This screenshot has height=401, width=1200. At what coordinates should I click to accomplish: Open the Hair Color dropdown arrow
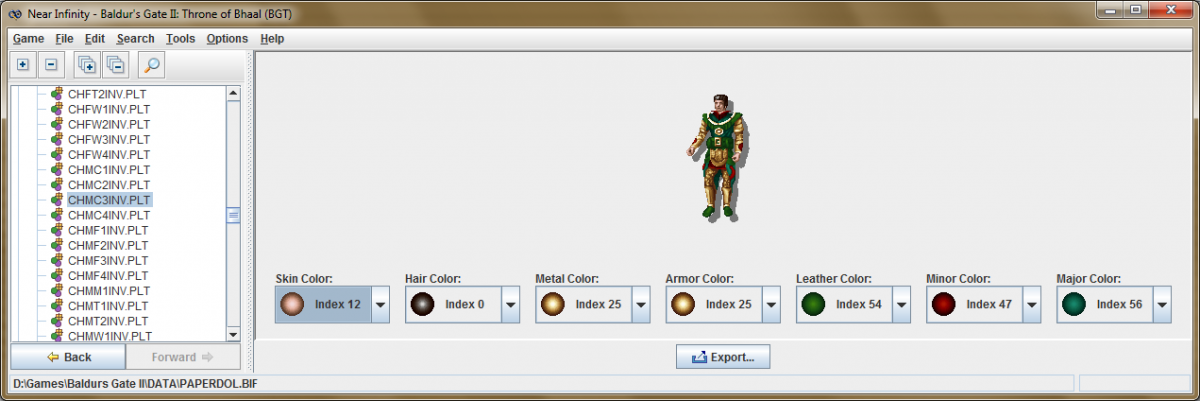click(x=511, y=304)
